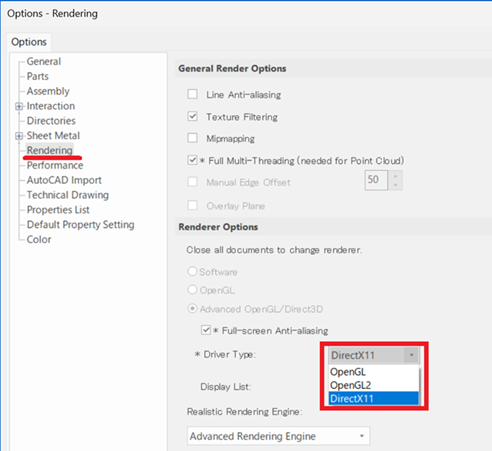
Task: Open General options category
Action: 44,61
